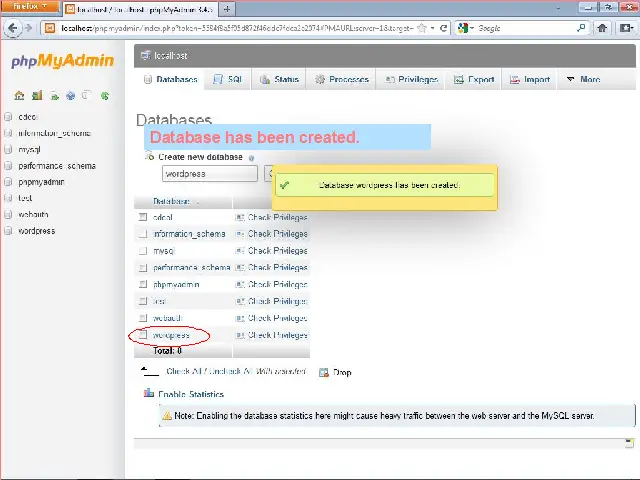Click the search magnifier icon in search box
Image resolution: width=640 pixels, height=480 pixels.
(x=581, y=28)
